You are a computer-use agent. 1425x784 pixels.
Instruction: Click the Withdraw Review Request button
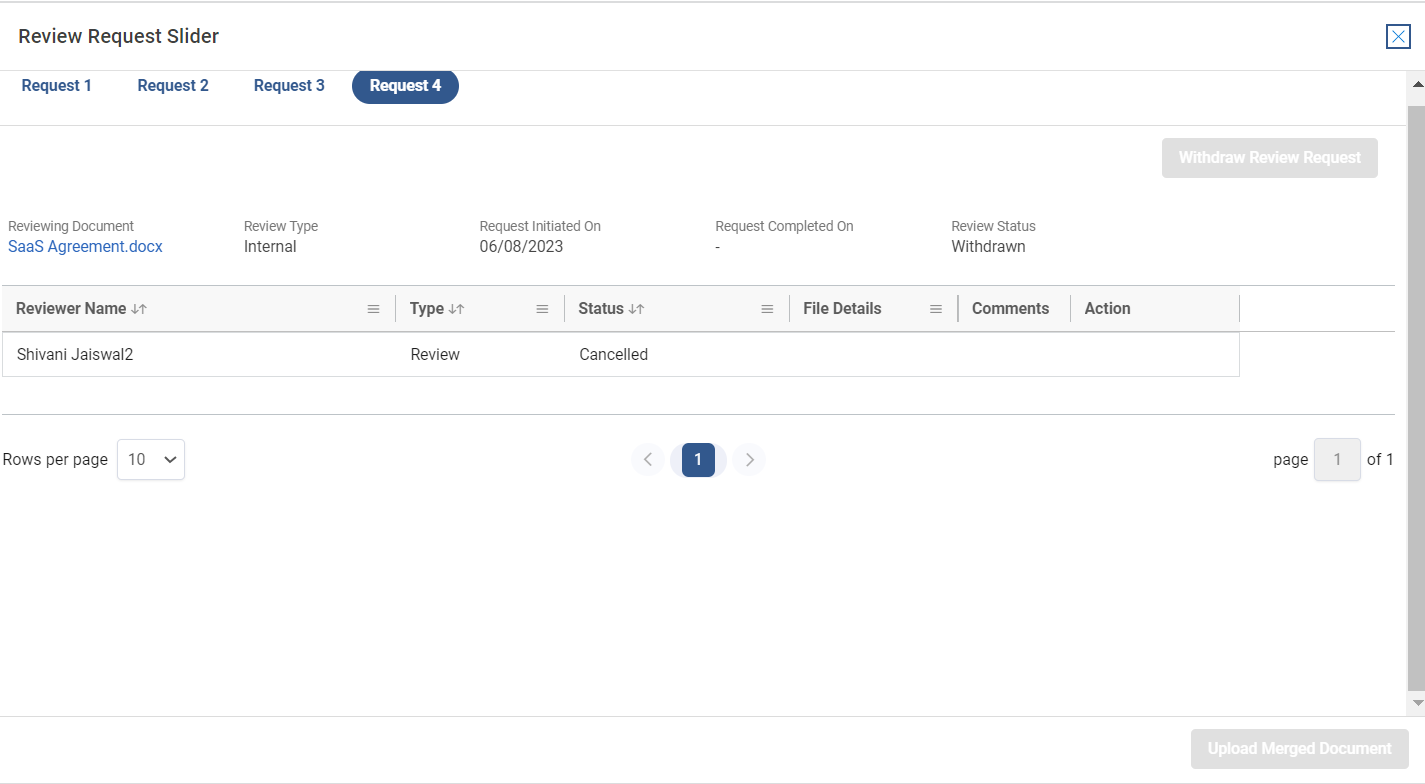coord(1269,158)
